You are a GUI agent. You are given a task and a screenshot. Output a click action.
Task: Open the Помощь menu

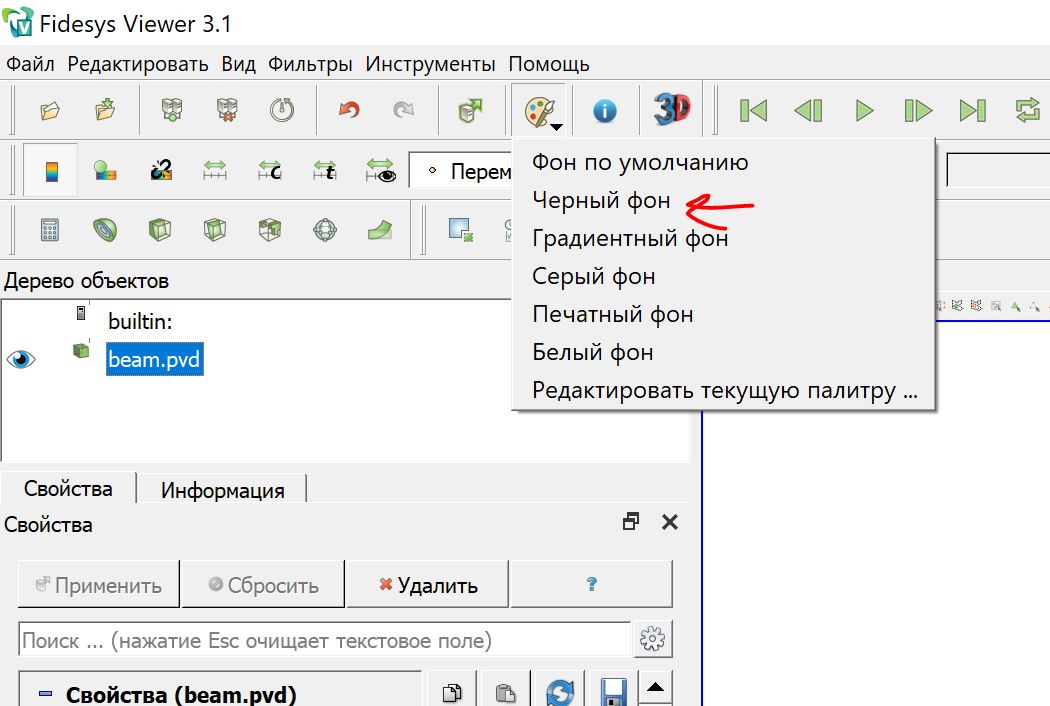pos(549,64)
